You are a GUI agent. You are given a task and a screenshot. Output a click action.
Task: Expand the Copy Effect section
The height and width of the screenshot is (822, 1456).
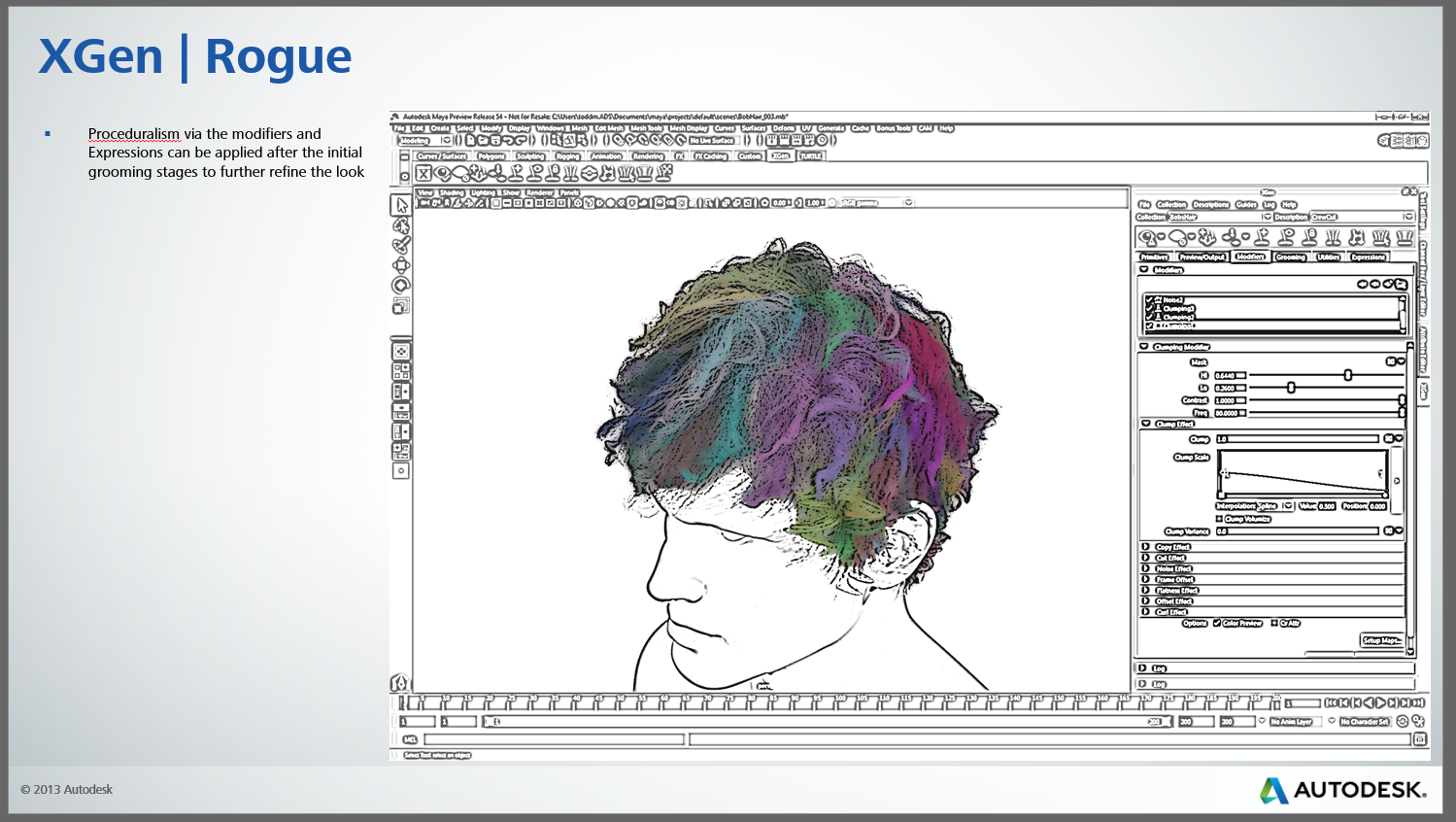click(1146, 547)
